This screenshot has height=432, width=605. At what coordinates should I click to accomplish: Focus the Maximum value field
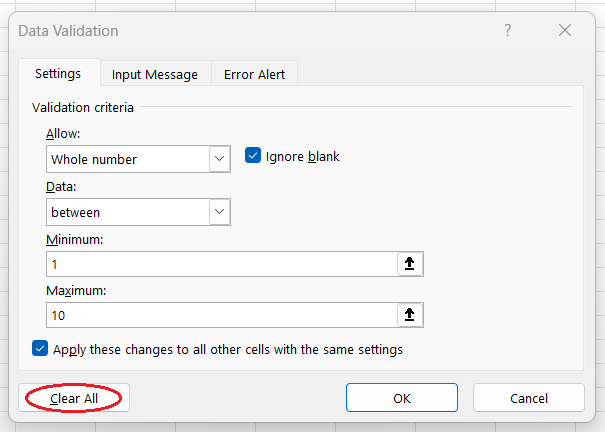[x=220, y=315]
